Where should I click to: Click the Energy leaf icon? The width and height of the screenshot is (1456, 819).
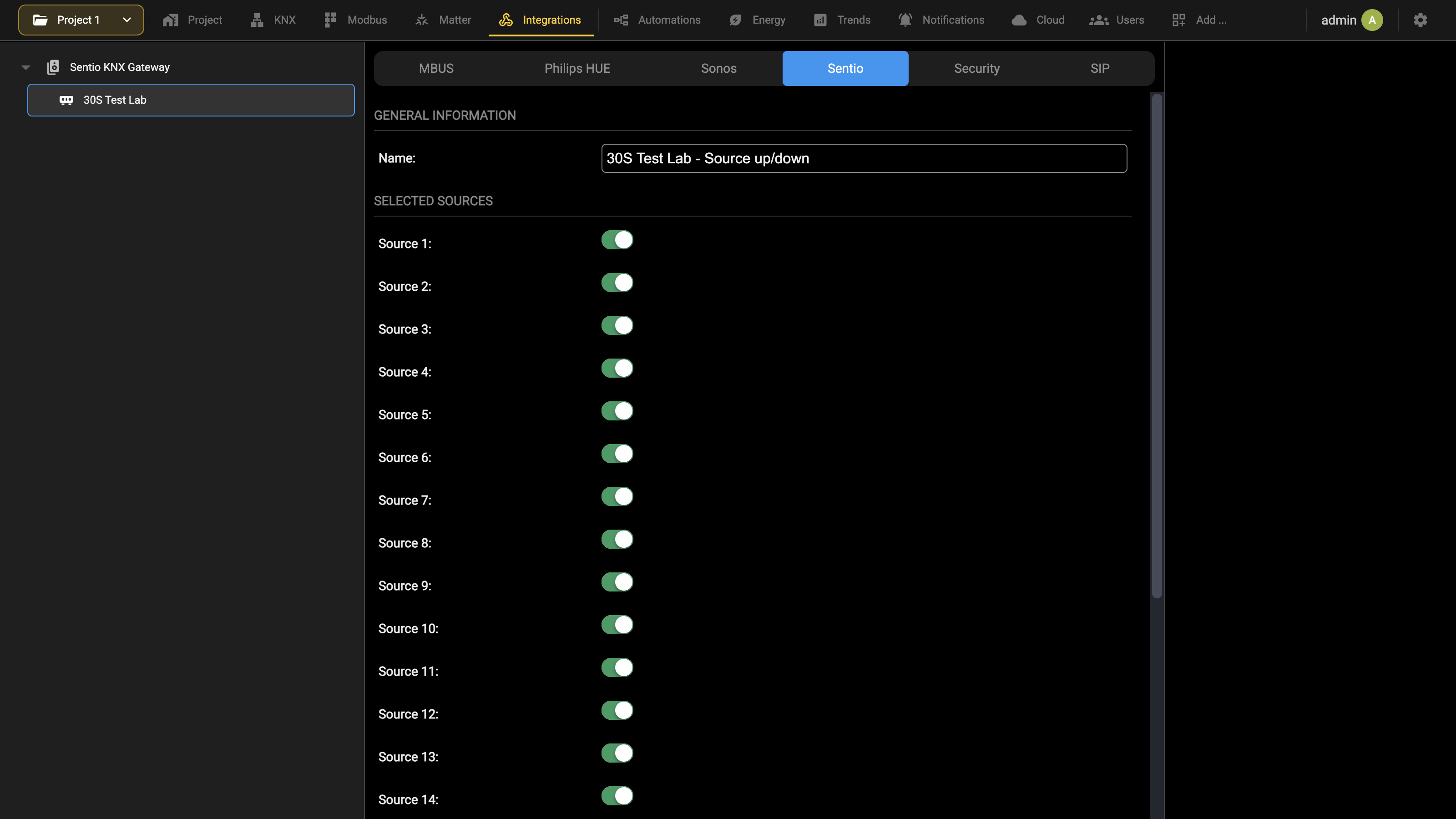pyautogui.click(x=735, y=20)
